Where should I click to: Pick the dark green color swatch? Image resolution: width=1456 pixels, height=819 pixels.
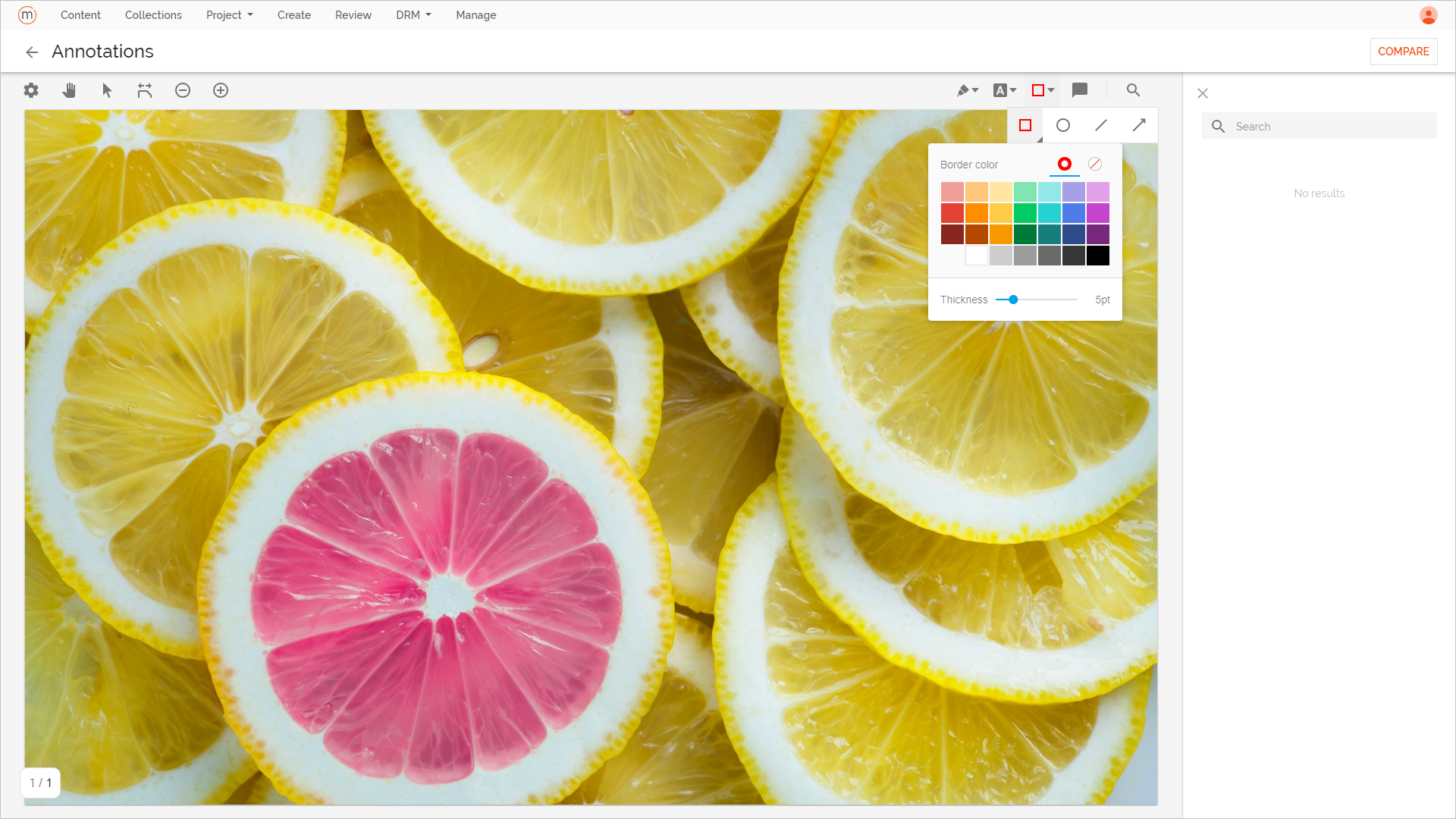point(1025,234)
